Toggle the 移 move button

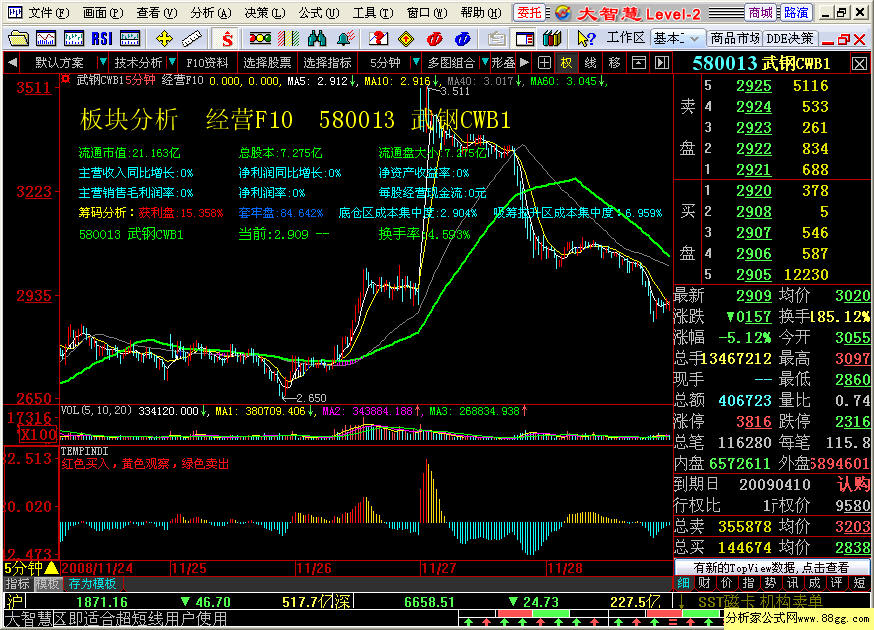(614, 62)
